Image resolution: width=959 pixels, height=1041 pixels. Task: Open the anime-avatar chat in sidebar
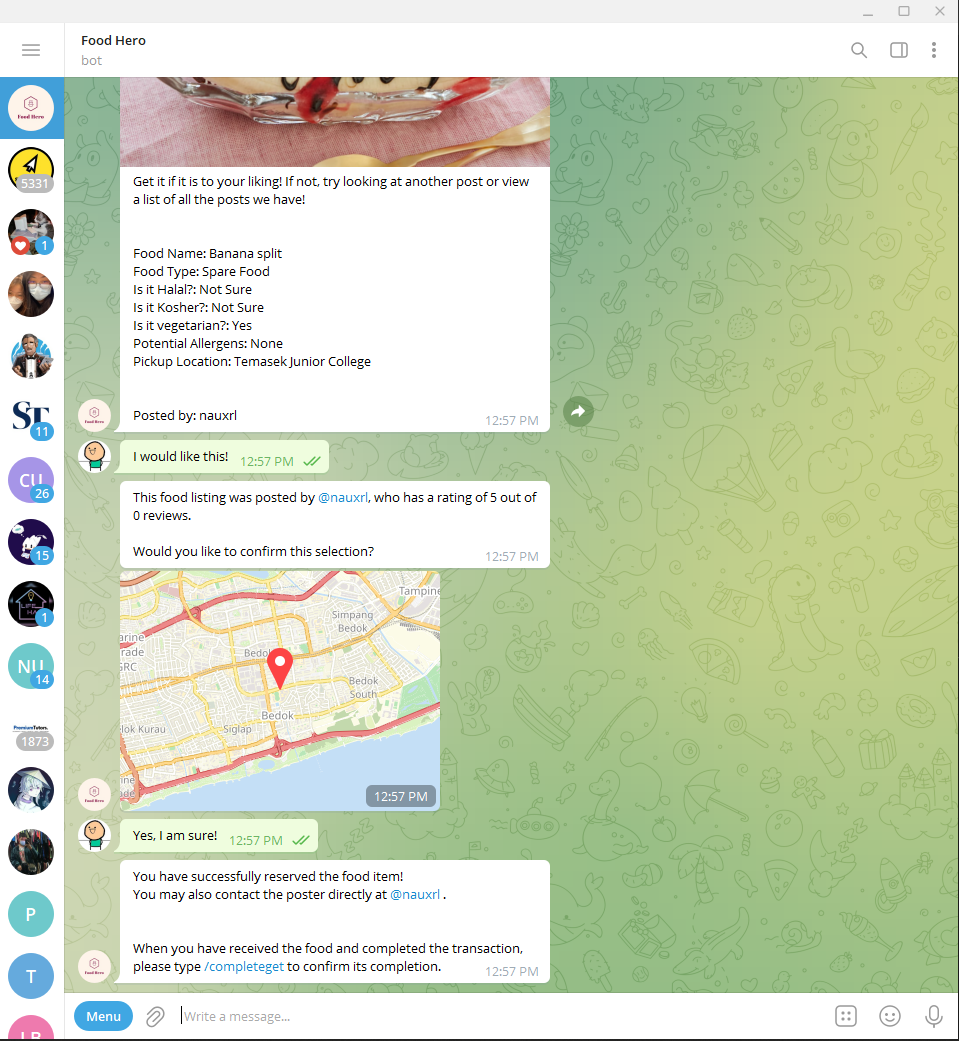pyautogui.click(x=31, y=790)
